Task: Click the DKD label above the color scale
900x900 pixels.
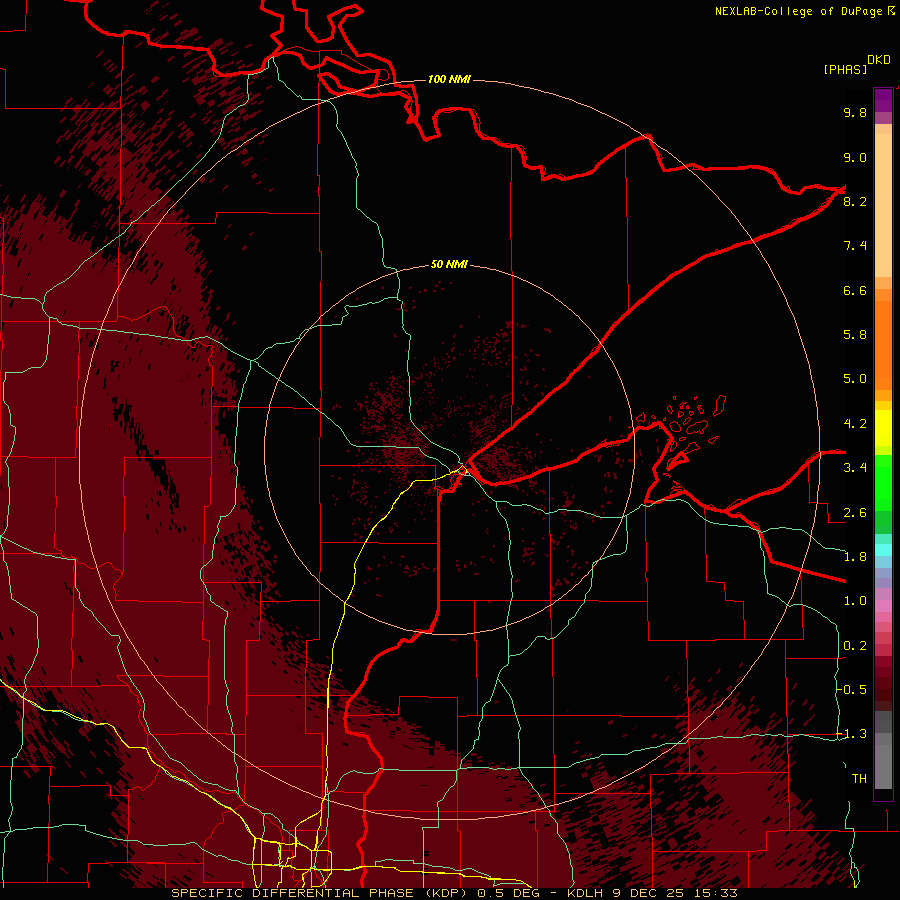Action: tap(879, 60)
